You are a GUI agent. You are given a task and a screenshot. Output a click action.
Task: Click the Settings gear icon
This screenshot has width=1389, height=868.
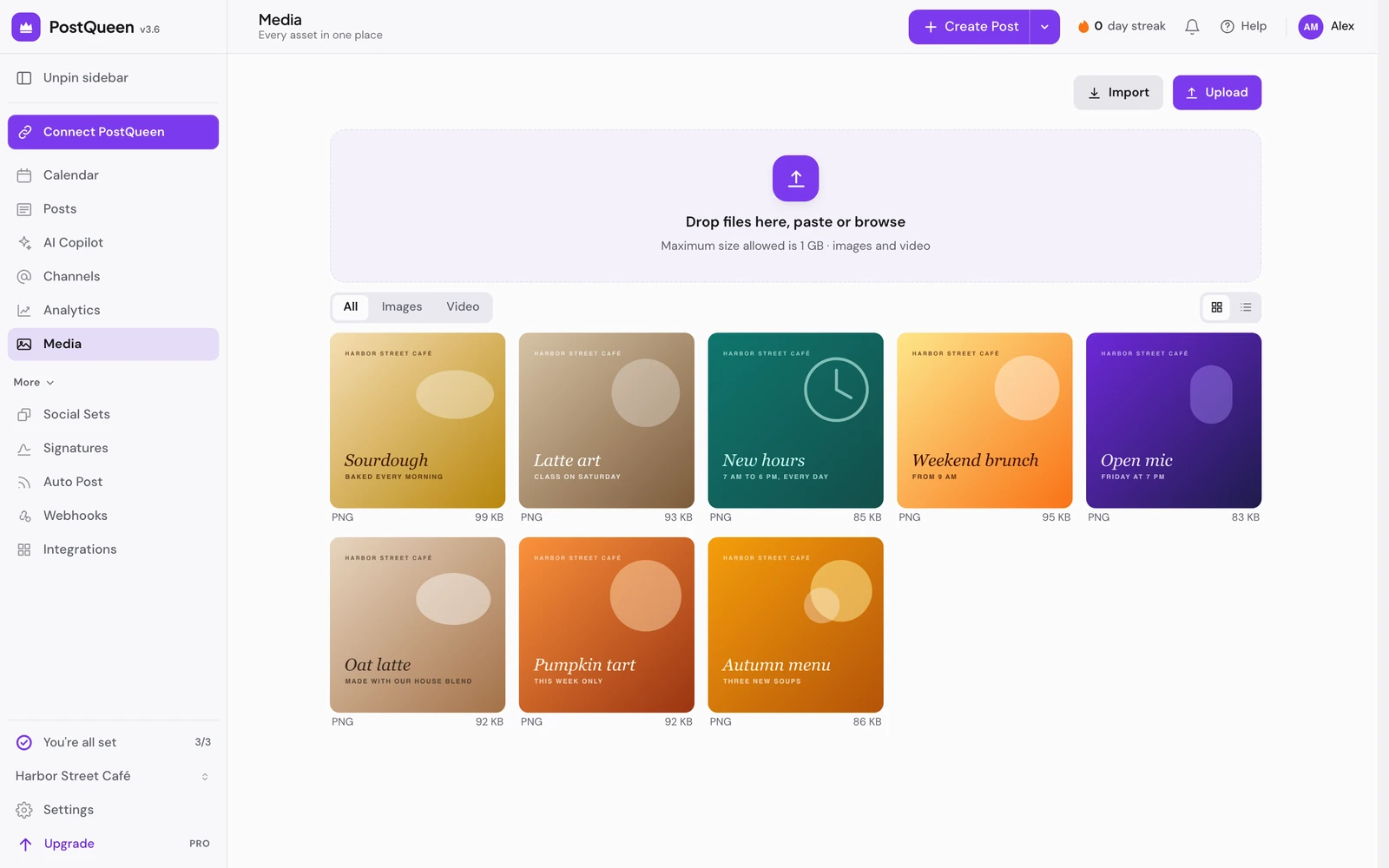[24, 810]
